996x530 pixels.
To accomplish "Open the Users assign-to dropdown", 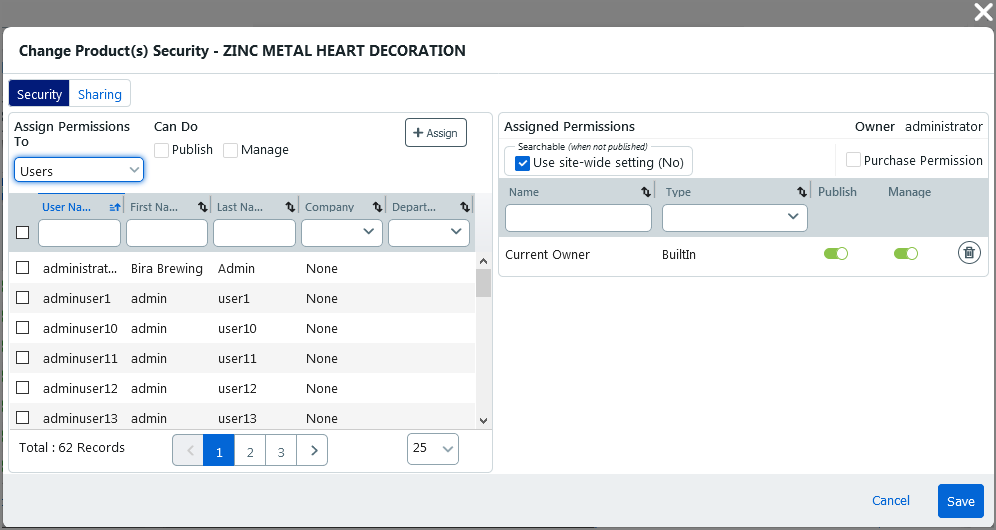I will [x=79, y=171].
